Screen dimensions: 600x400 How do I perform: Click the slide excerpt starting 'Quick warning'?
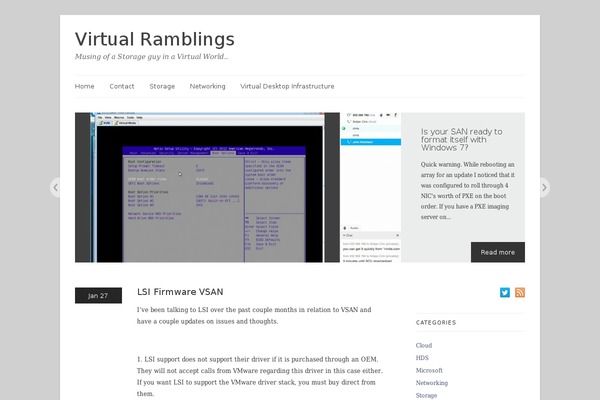click(468, 191)
